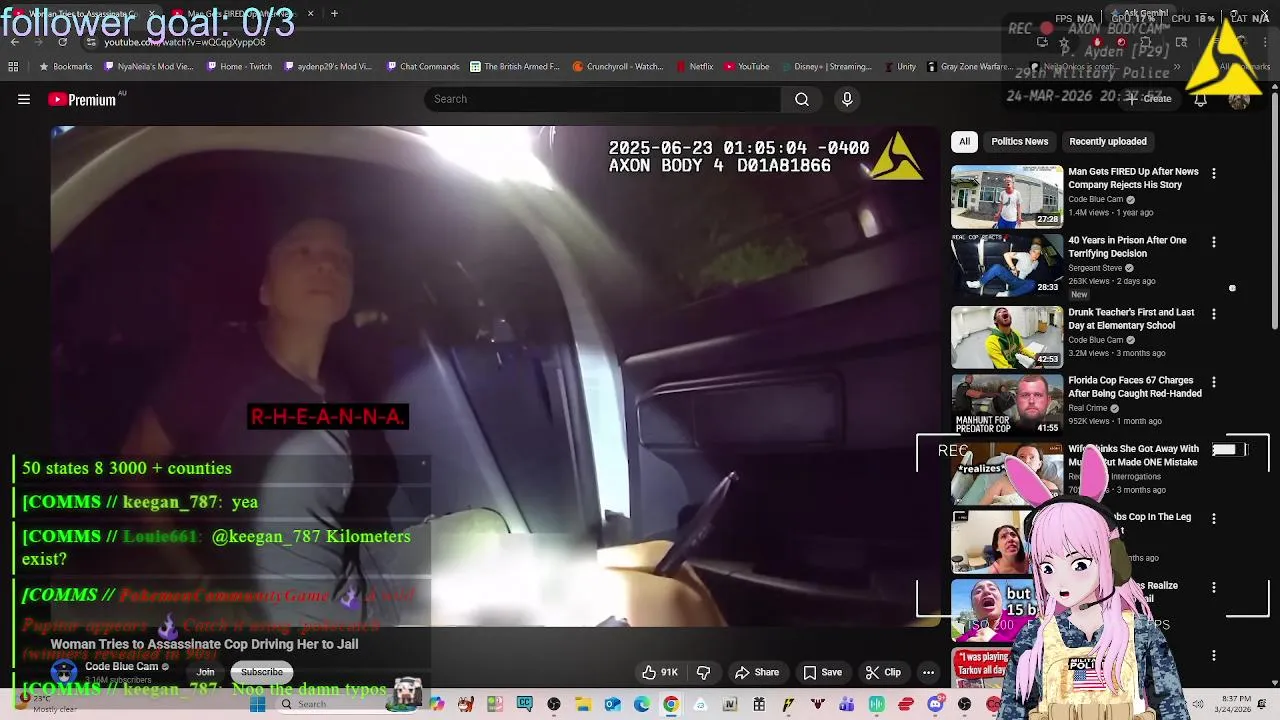Close the Woman Tries to Assassinate tab
The height and width of the screenshot is (720, 1280).
pos(151,14)
